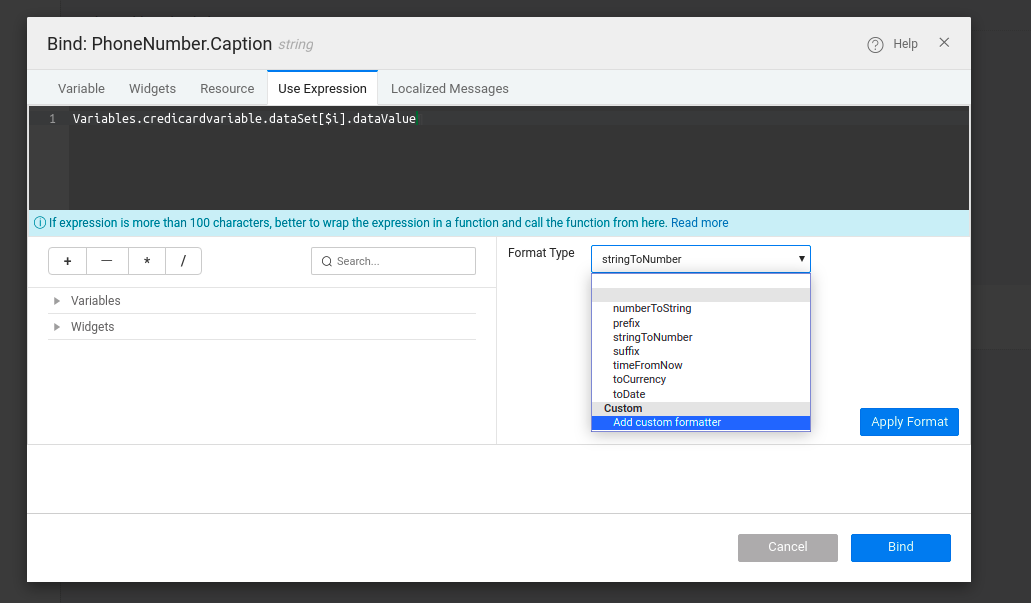Select the minus operator icon

coord(107,260)
